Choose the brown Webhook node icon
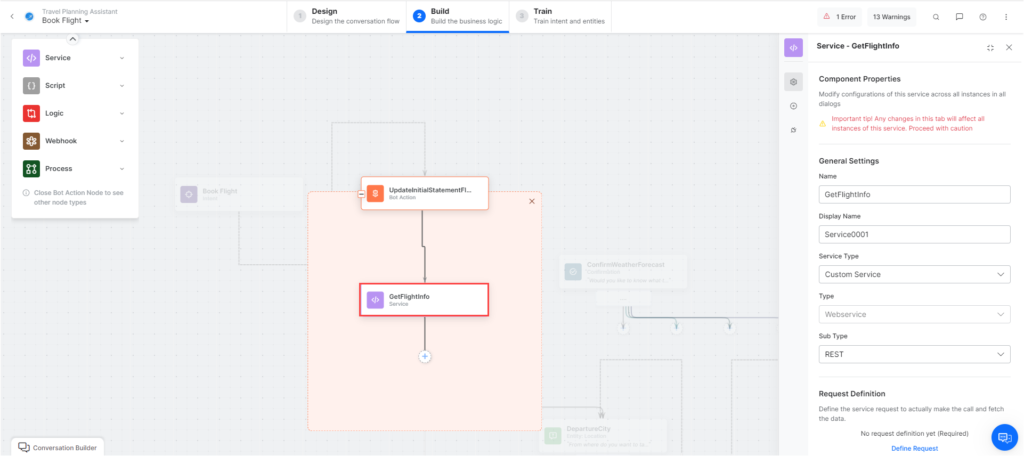 point(31,141)
